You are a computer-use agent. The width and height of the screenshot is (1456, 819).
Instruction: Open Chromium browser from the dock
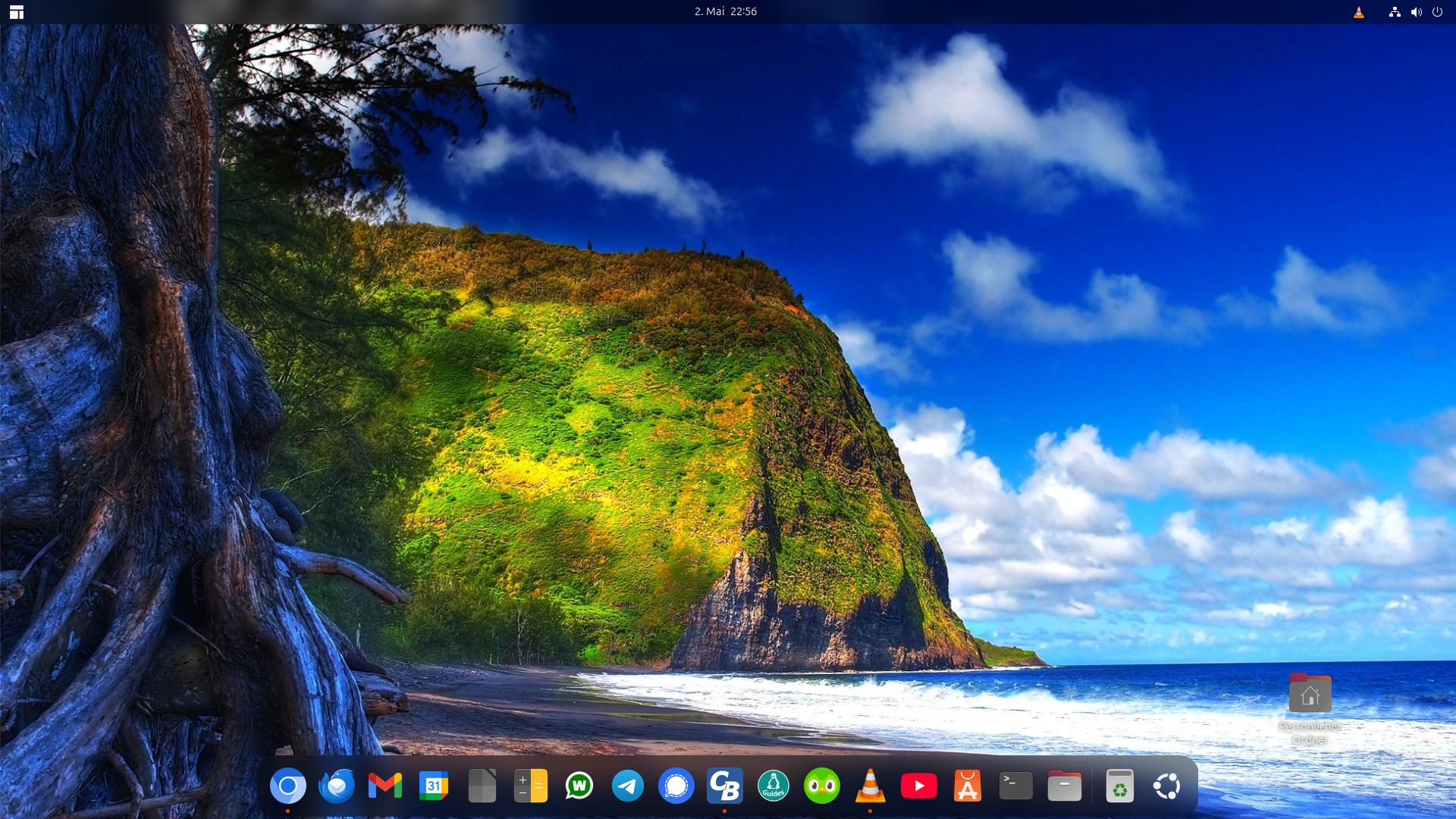click(x=288, y=786)
